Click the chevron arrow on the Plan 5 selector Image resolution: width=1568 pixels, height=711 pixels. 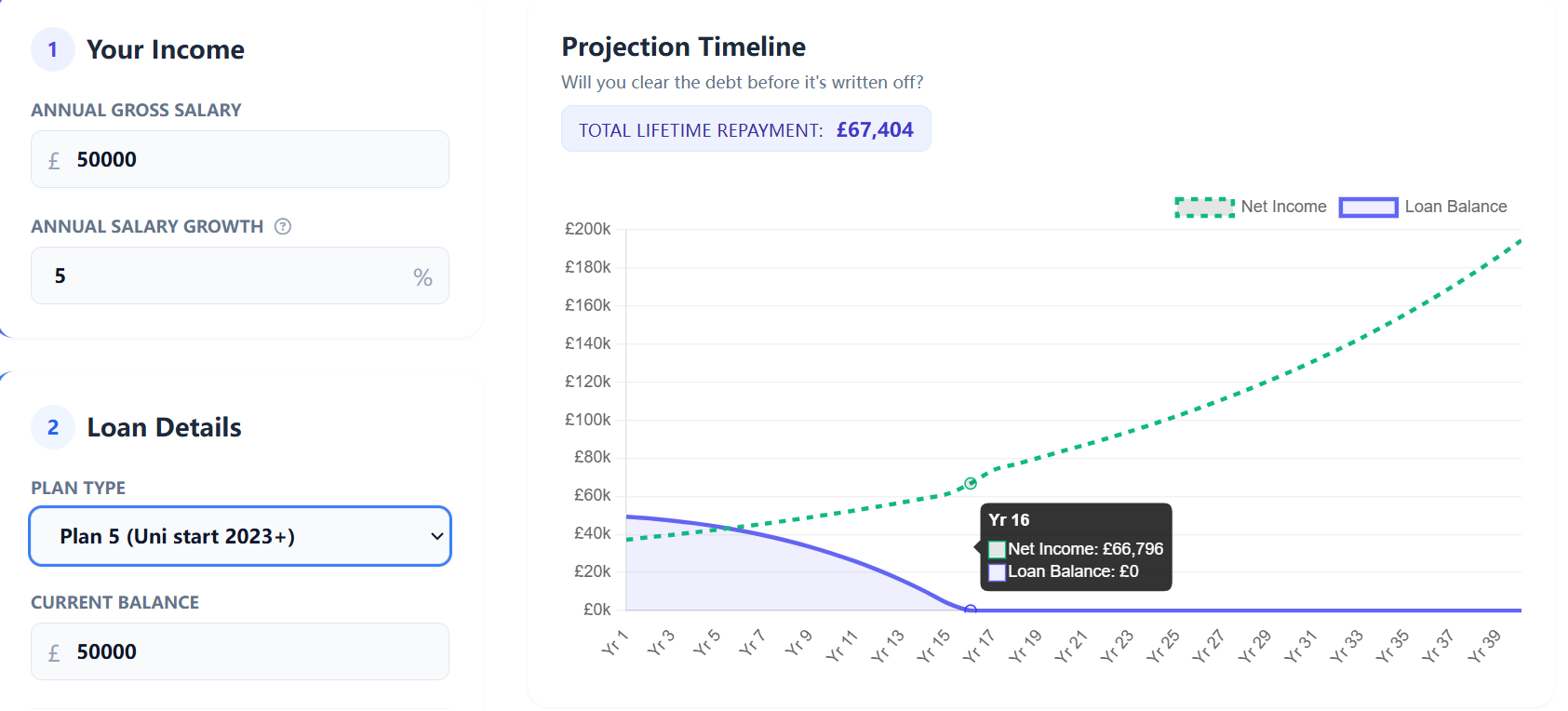pos(436,536)
